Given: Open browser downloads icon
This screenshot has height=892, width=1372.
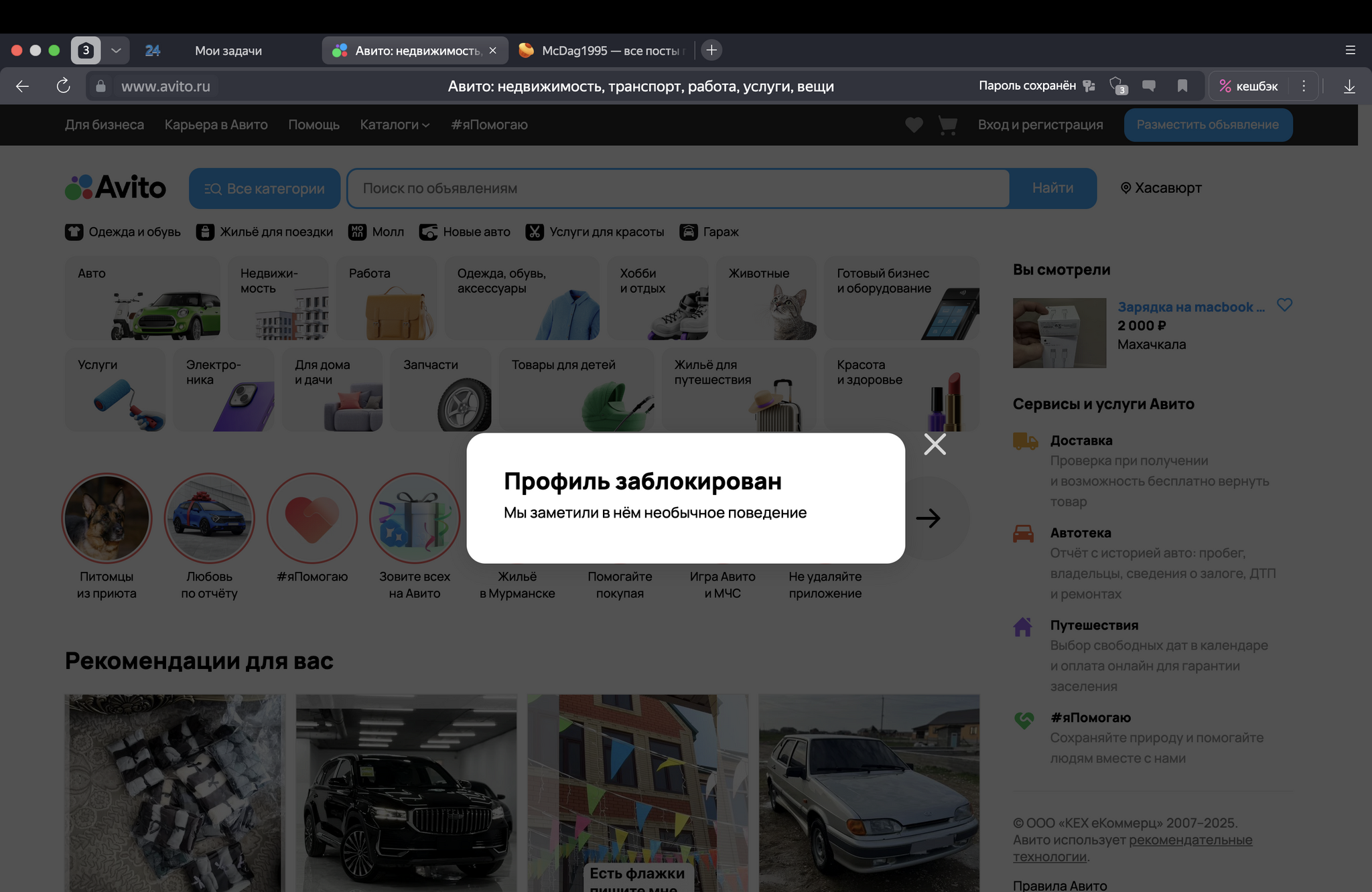Looking at the screenshot, I should point(1349,86).
